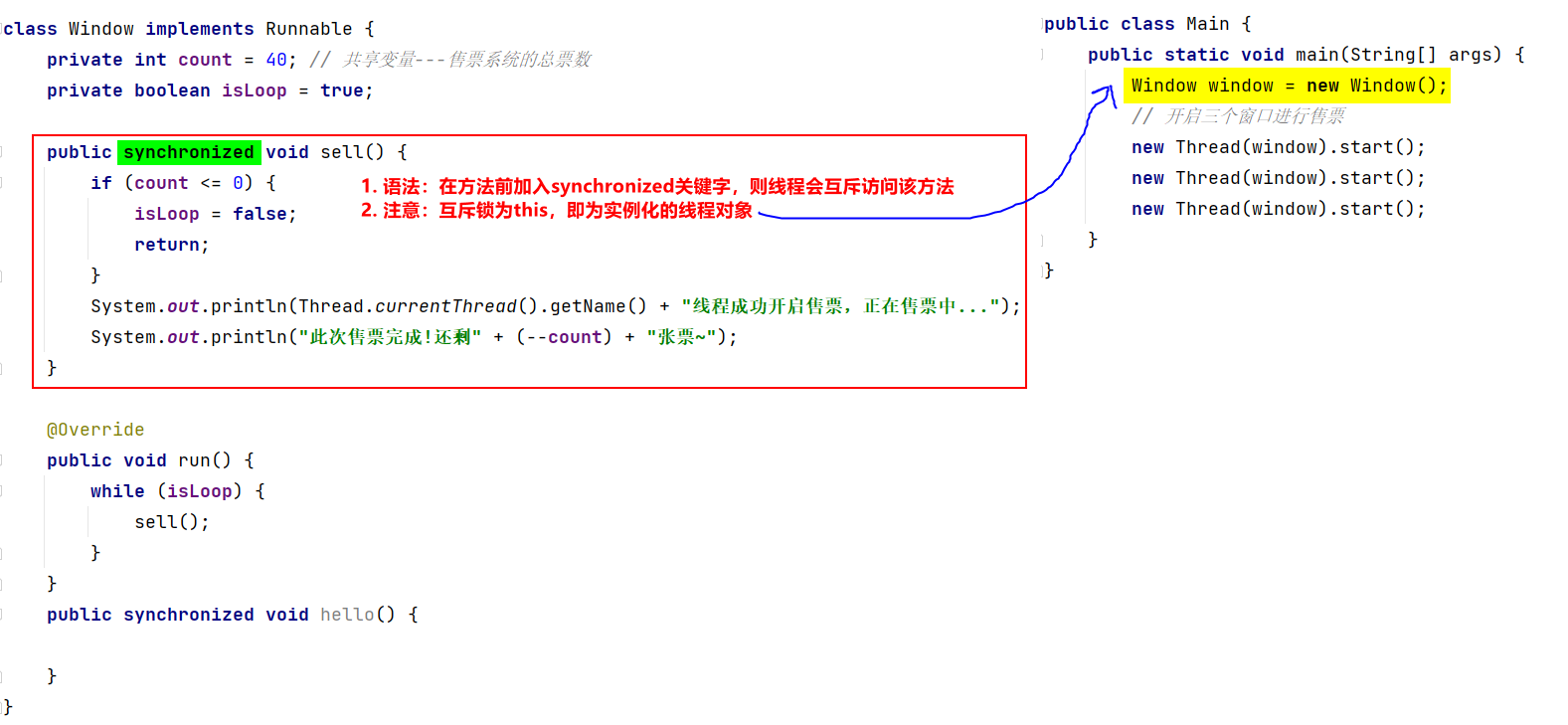
Task: Click yellow-highlighted 'Window window = new Window();' line
Action: (1288, 86)
